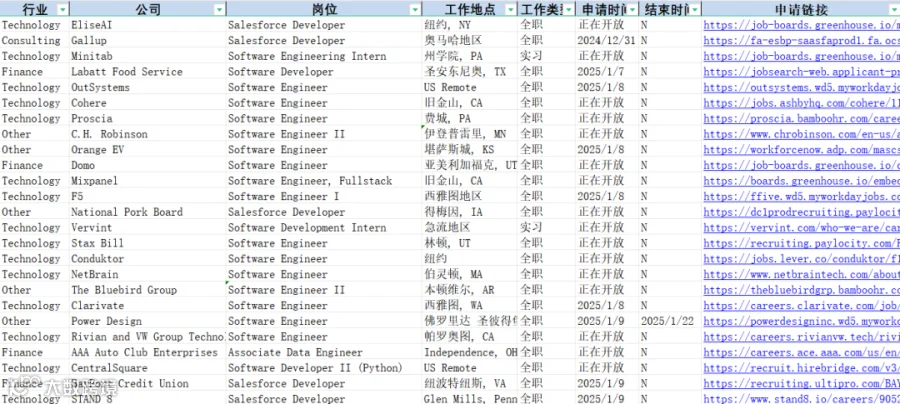Viewport: 900px width, 404px height.
Task: Select the Associate Data Engineer cell
Action: click(x=324, y=352)
